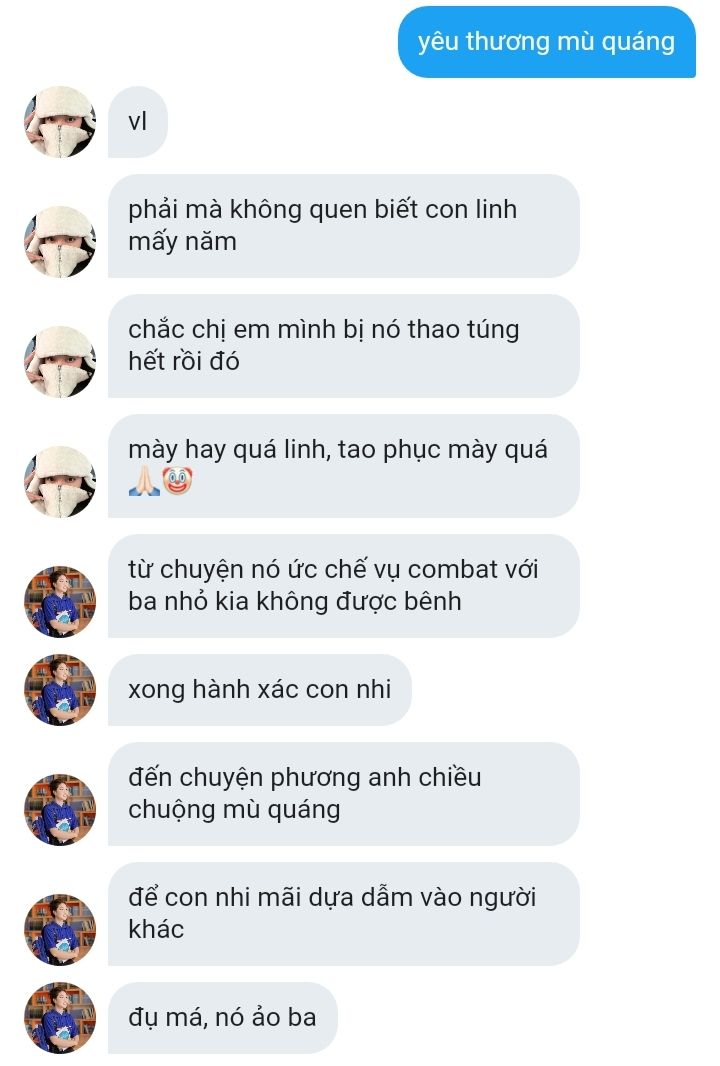Tap the praying hands emoji in the message
Image resolution: width=720 pixels, height=1066 pixels.
144,481
